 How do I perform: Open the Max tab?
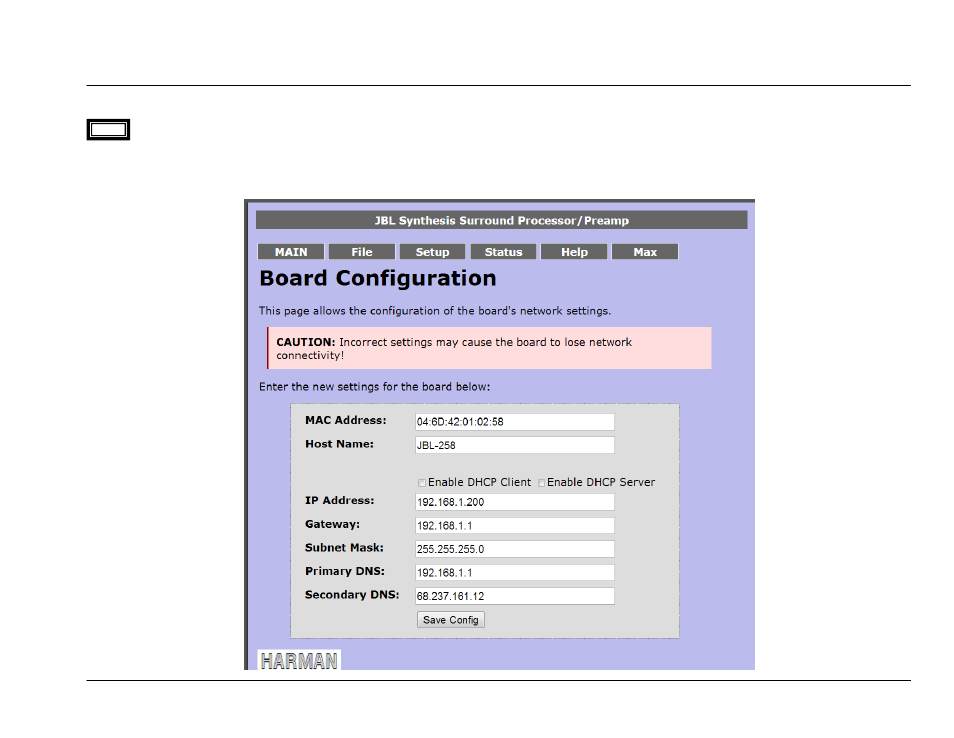tap(645, 252)
